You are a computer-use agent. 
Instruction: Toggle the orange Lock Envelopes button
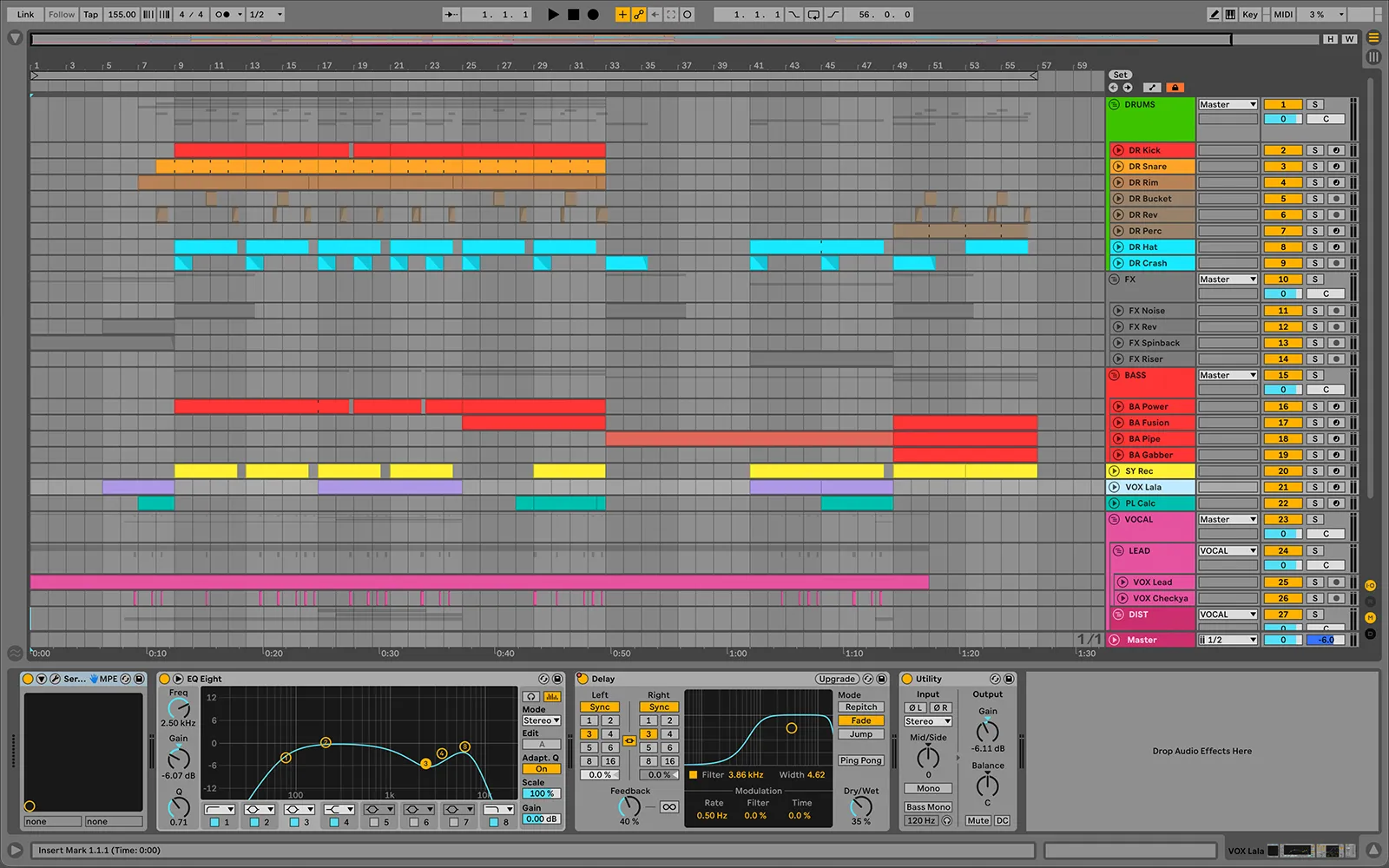click(1175, 88)
